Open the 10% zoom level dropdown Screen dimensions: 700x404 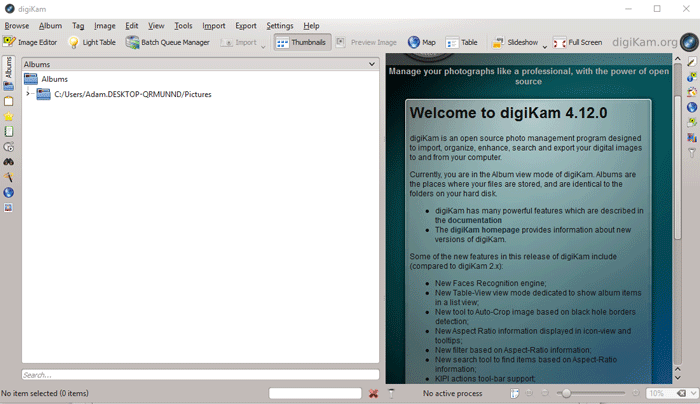coord(693,393)
